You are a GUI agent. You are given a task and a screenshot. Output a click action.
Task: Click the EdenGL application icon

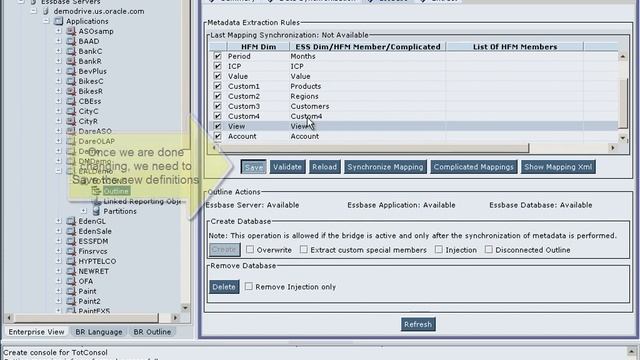71,221
